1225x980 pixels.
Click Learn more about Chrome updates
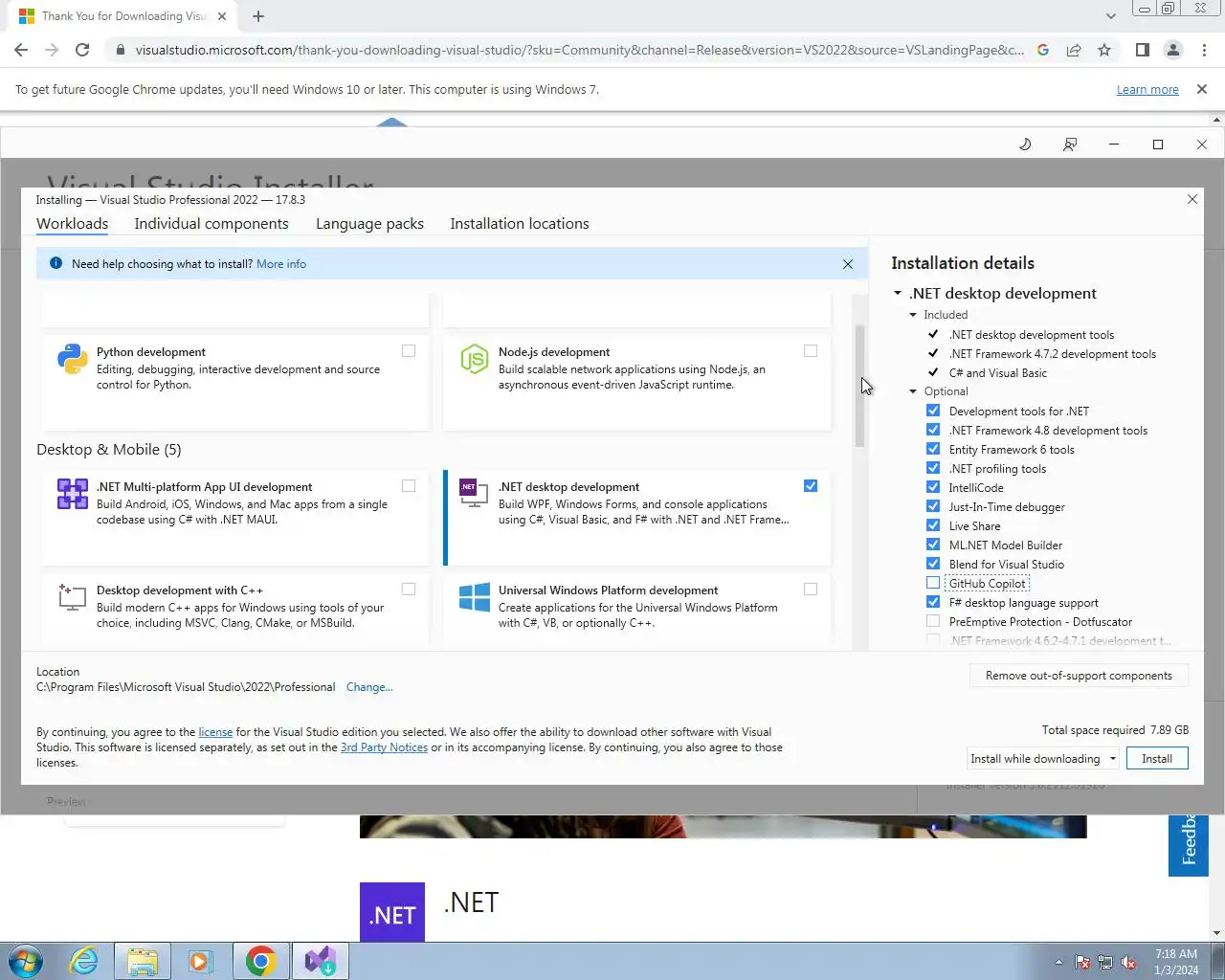[1147, 90]
